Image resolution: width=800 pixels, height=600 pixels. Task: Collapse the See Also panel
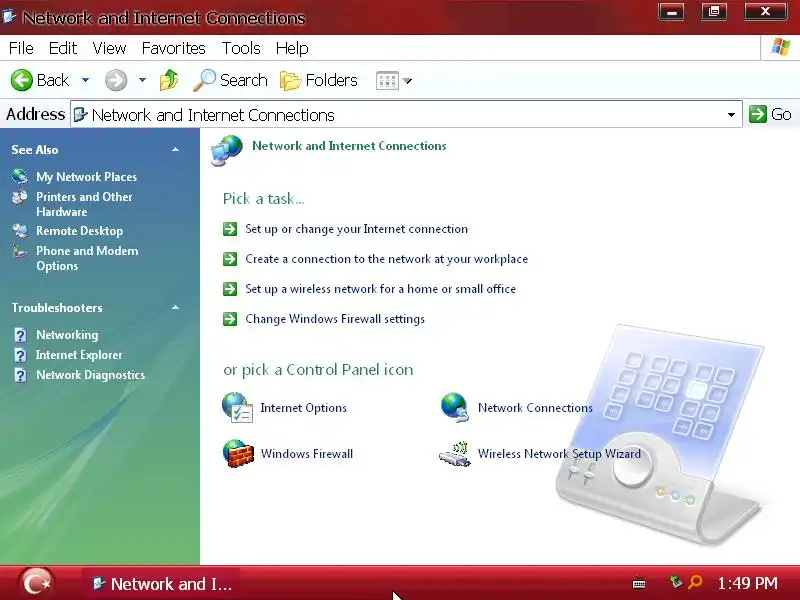pos(176,149)
